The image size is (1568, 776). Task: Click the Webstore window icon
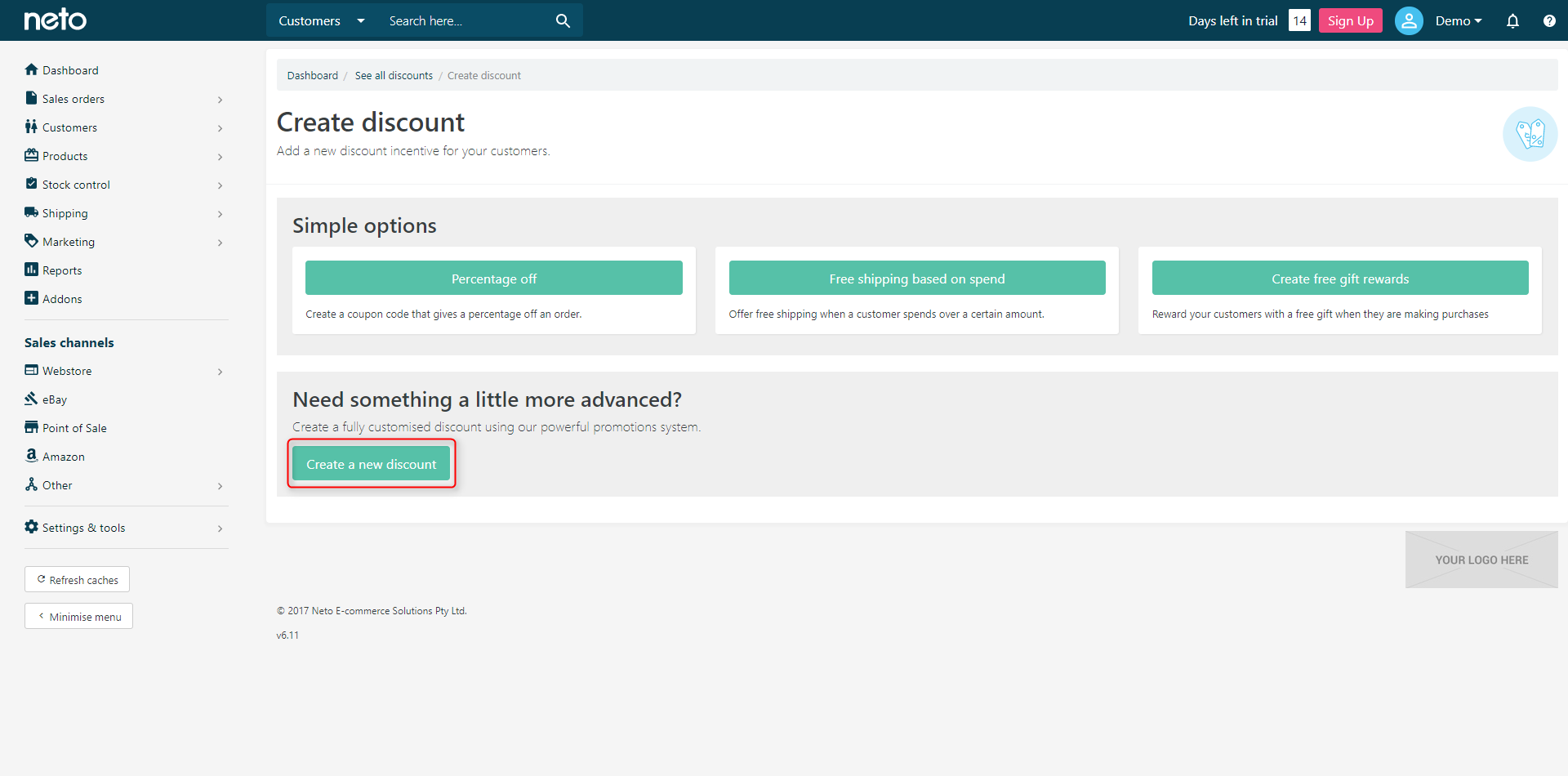31,370
